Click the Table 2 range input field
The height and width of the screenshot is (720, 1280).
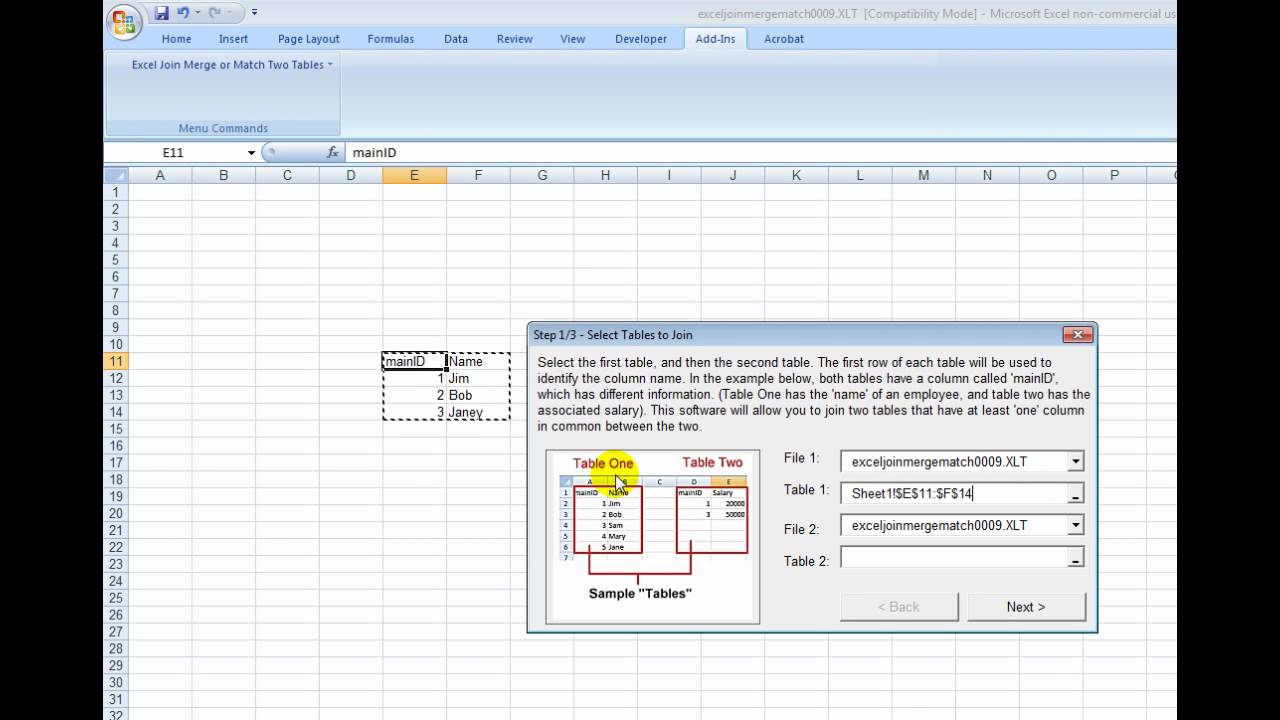tap(953, 558)
